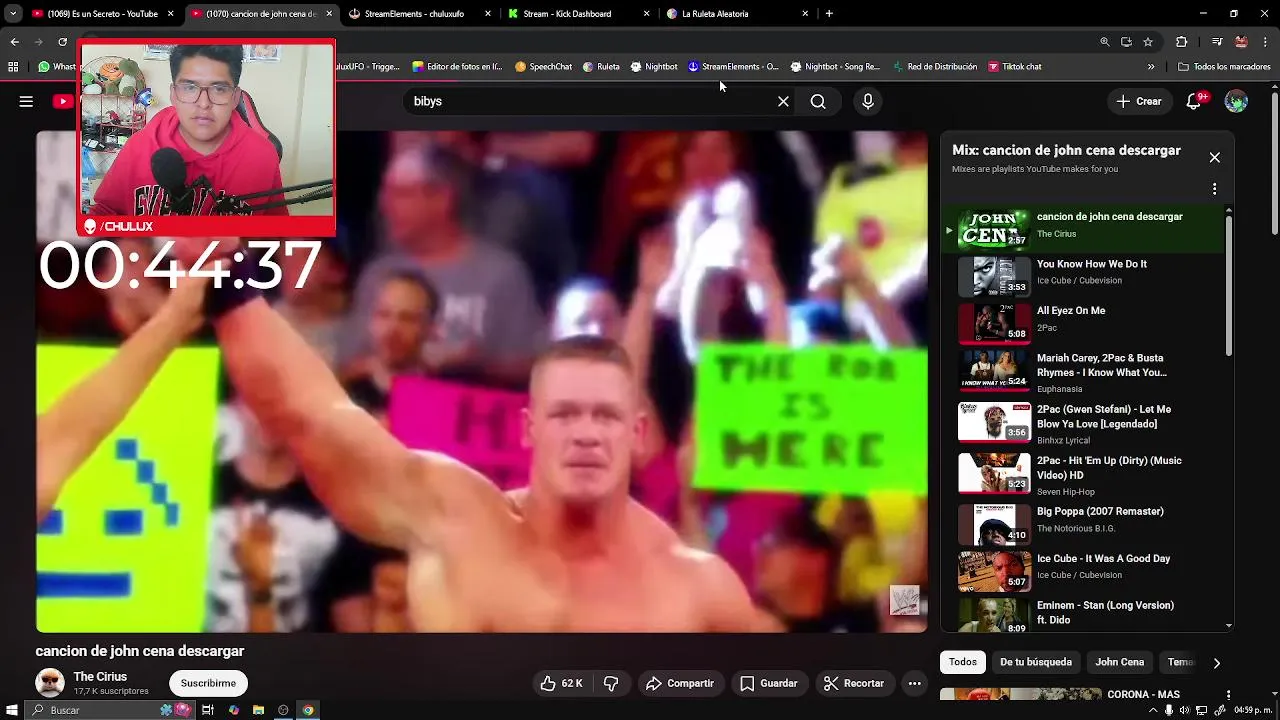Open the Task View taskbar icon
This screenshot has width=1280, height=720.
(x=208, y=710)
